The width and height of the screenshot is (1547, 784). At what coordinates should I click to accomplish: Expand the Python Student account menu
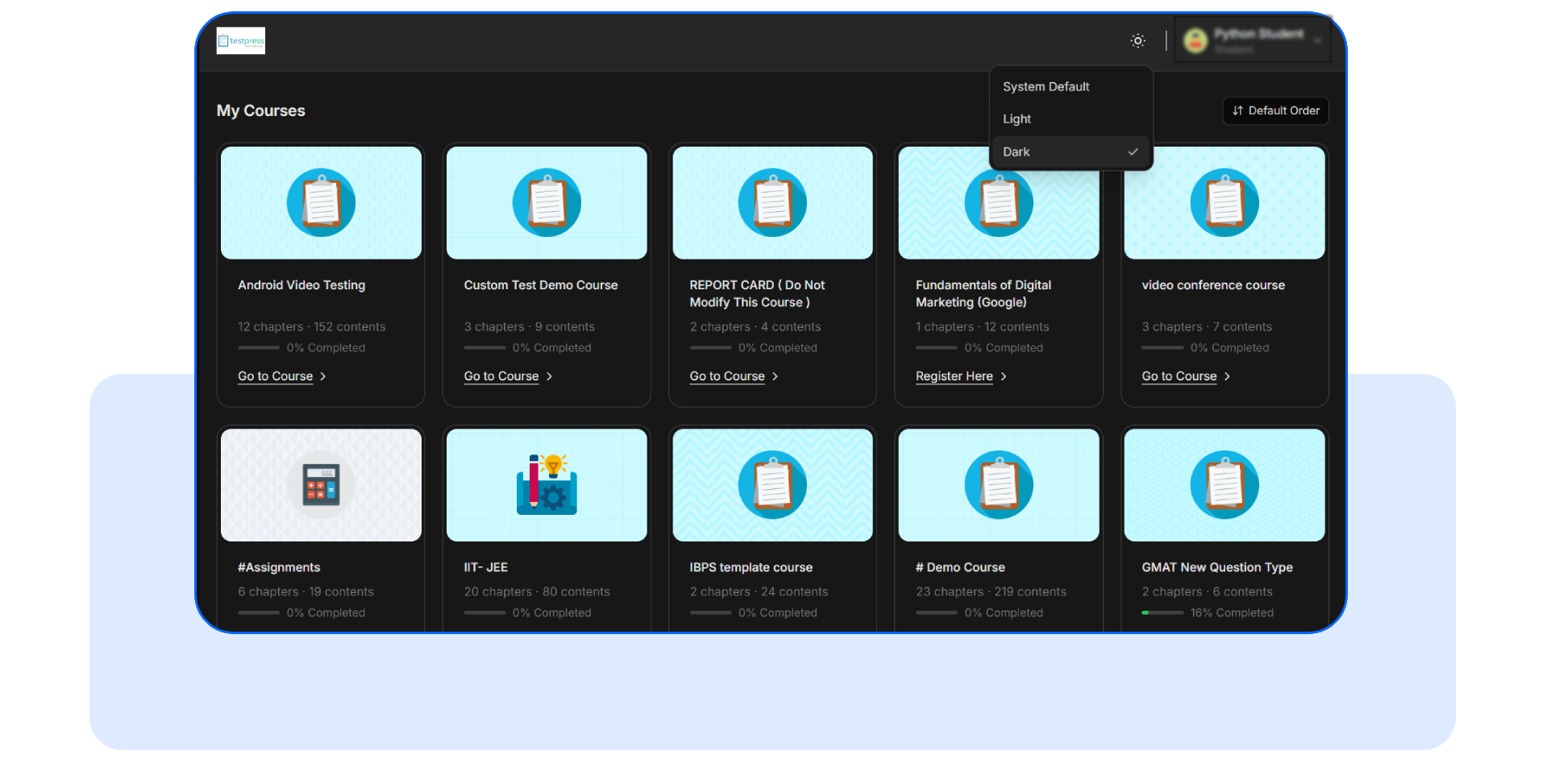click(1316, 40)
